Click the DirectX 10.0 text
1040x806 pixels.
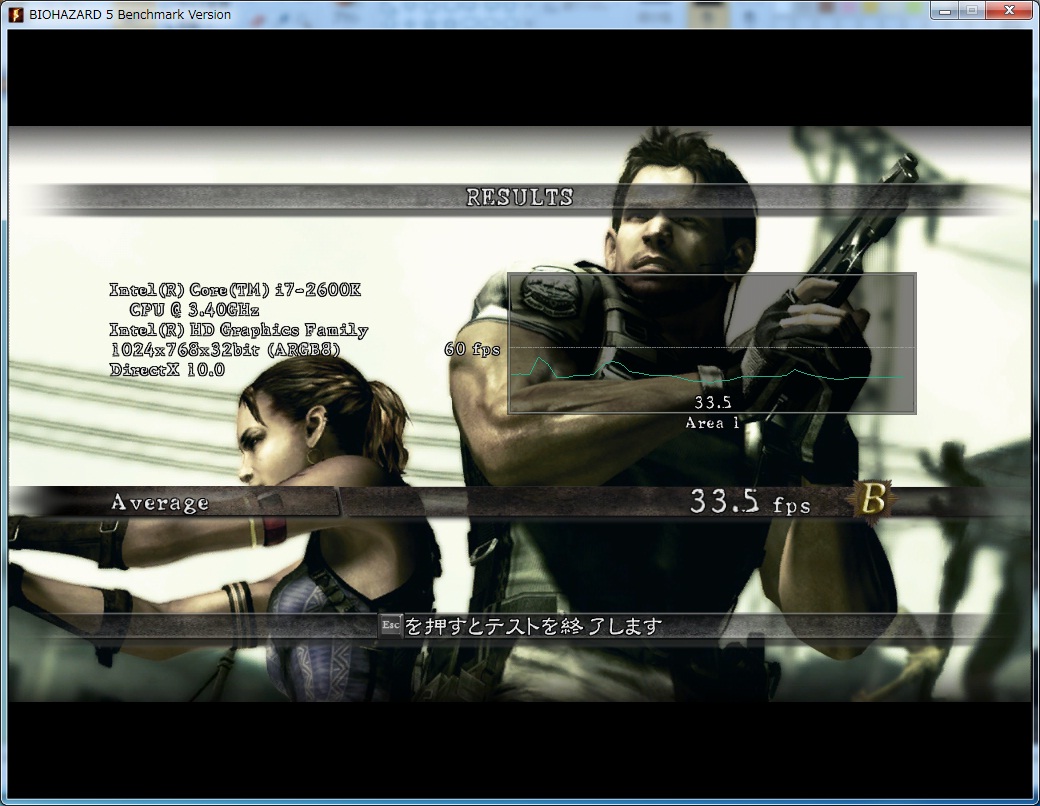tap(167, 369)
